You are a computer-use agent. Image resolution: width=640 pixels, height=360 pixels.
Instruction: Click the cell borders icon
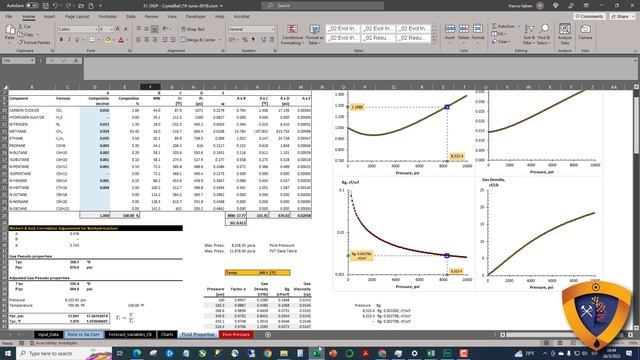(x=92, y=40)
